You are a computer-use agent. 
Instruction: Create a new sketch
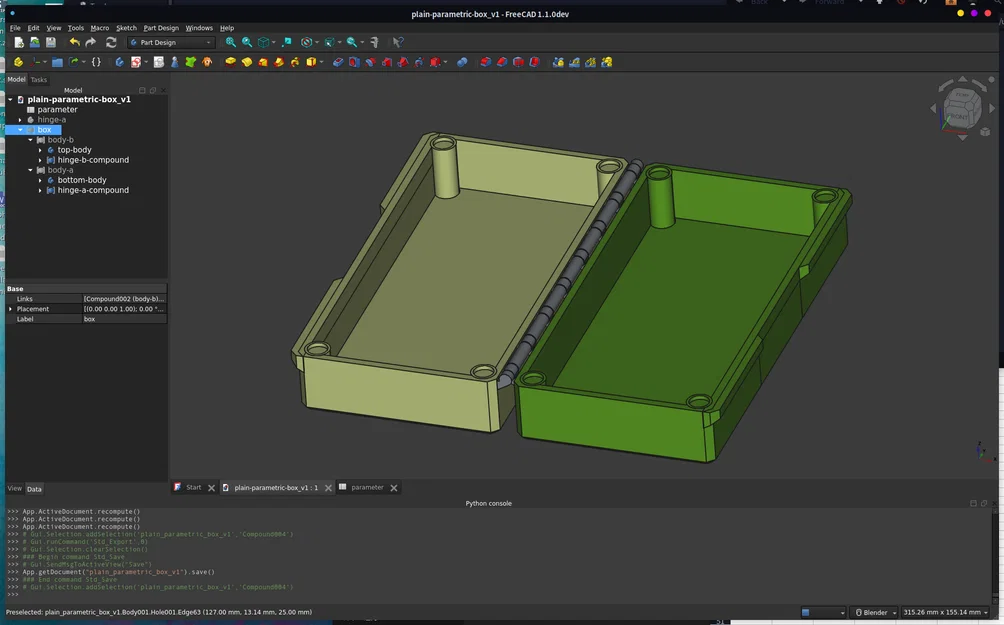point(135,62)
